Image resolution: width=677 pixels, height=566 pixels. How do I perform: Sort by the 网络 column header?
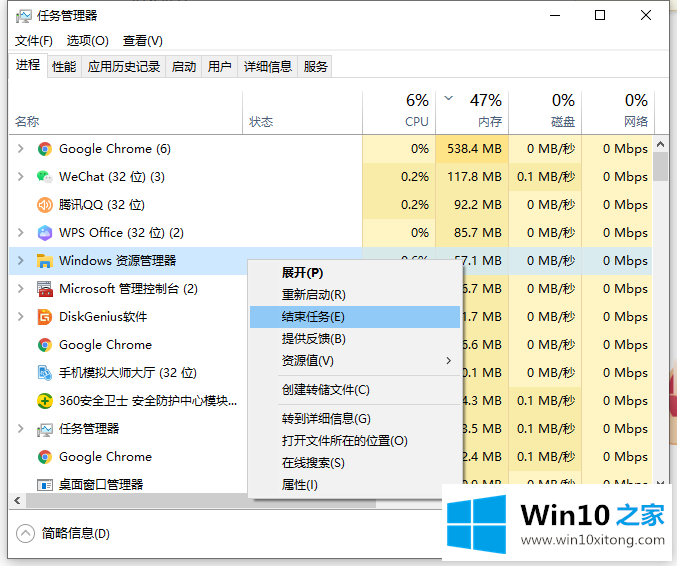pos(618,112)
